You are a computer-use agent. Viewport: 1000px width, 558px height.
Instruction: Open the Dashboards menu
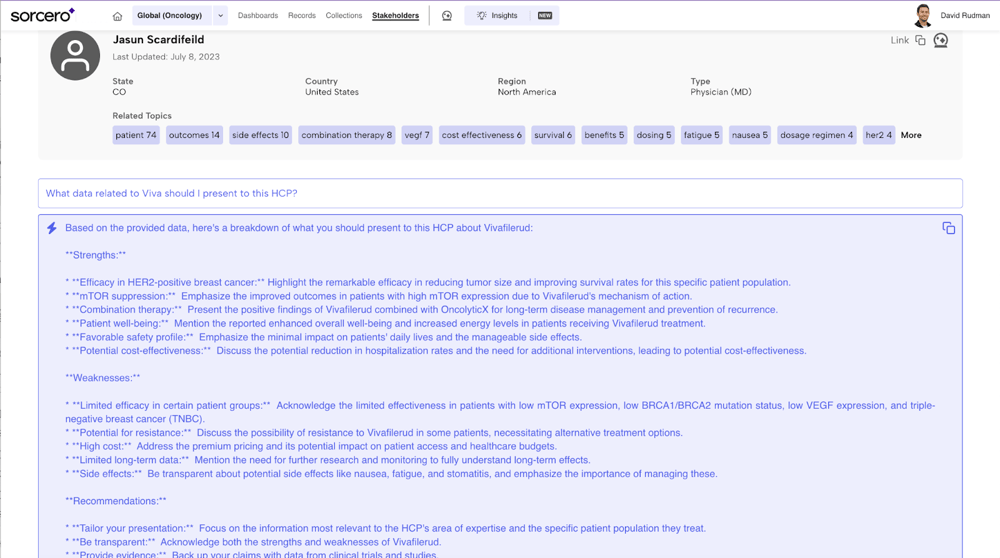pos(258,15)
